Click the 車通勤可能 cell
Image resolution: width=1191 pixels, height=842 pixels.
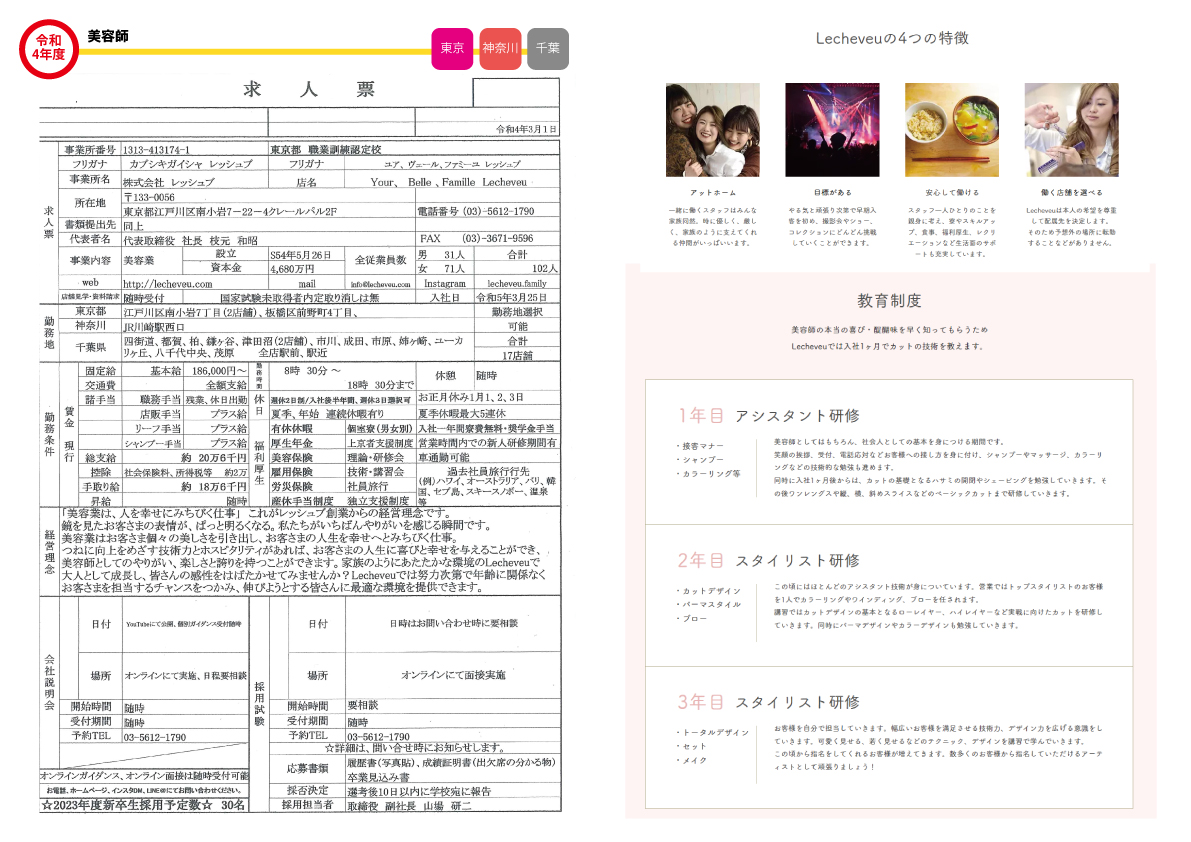444,458
